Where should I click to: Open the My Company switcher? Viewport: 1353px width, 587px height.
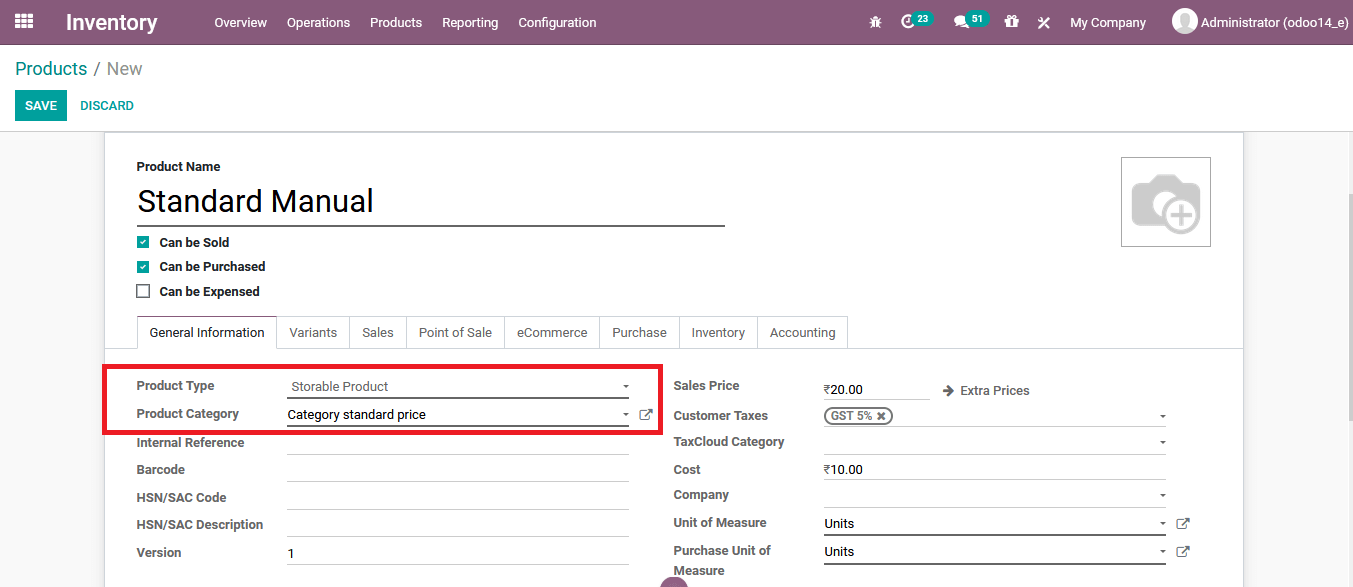pos(1108,22)
